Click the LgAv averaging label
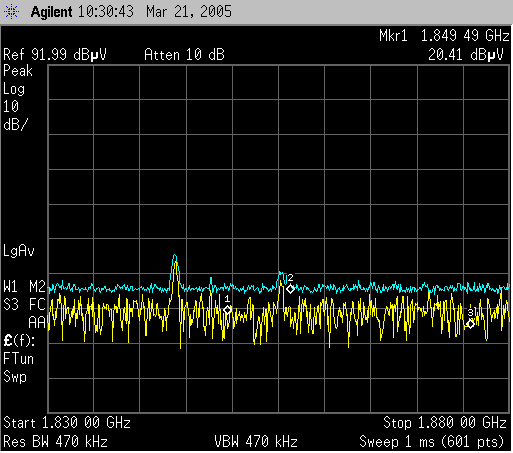513x453 pixels. (x=19, y=251)
